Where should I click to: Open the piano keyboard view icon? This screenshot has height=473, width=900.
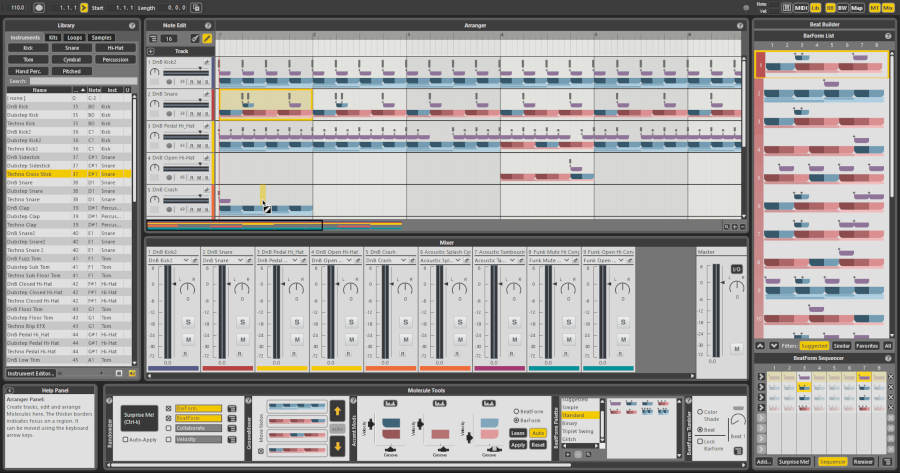[786, 8]
